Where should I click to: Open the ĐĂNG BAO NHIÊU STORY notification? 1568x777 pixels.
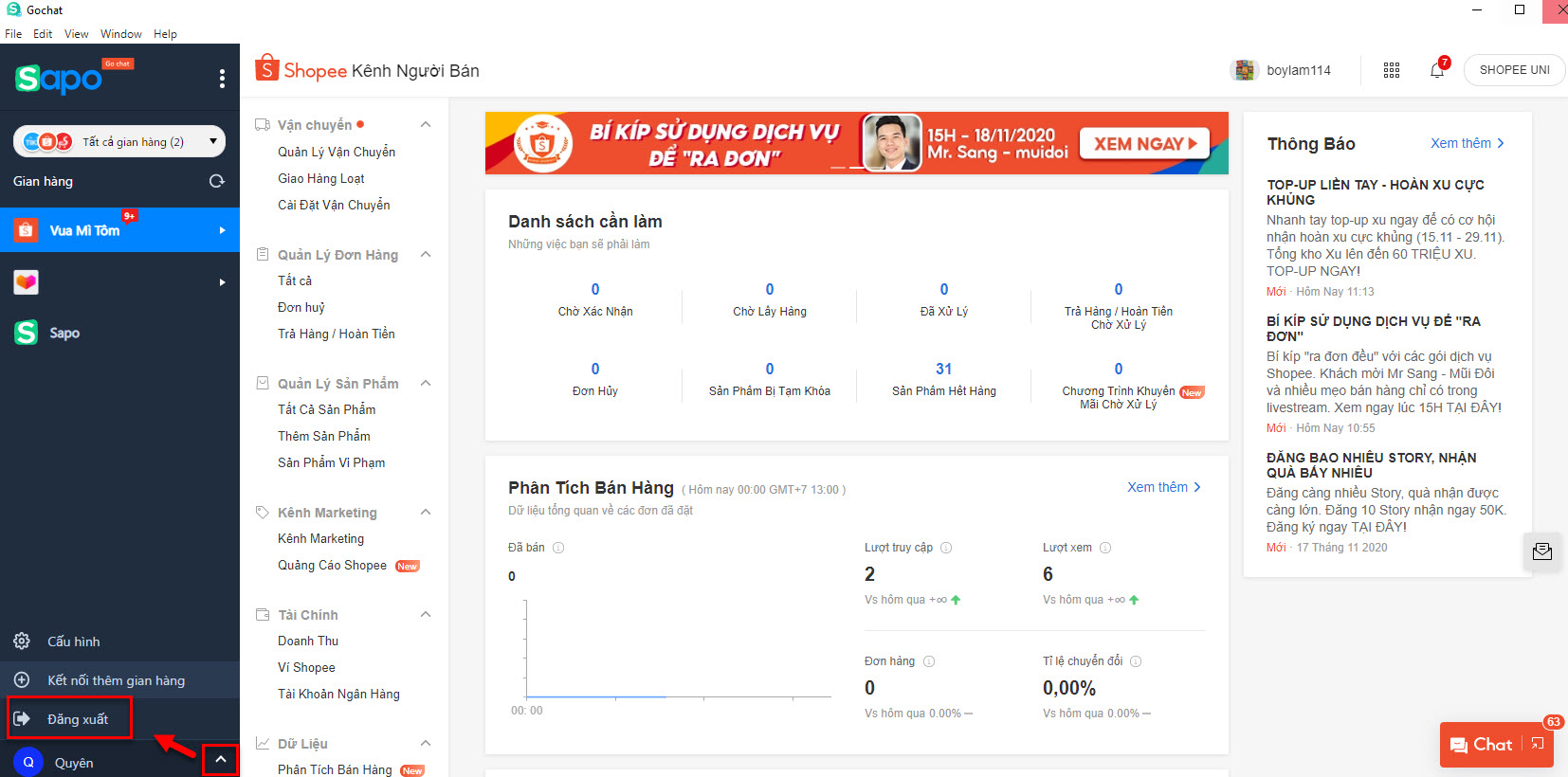[x=1372, y=465]
